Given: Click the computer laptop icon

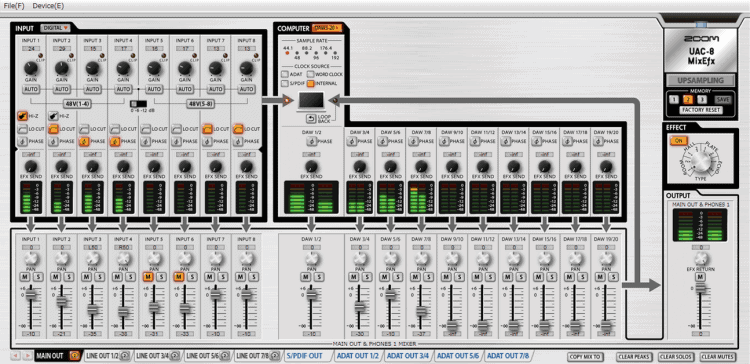Looking at the screenshot, I should click(311, 101).
